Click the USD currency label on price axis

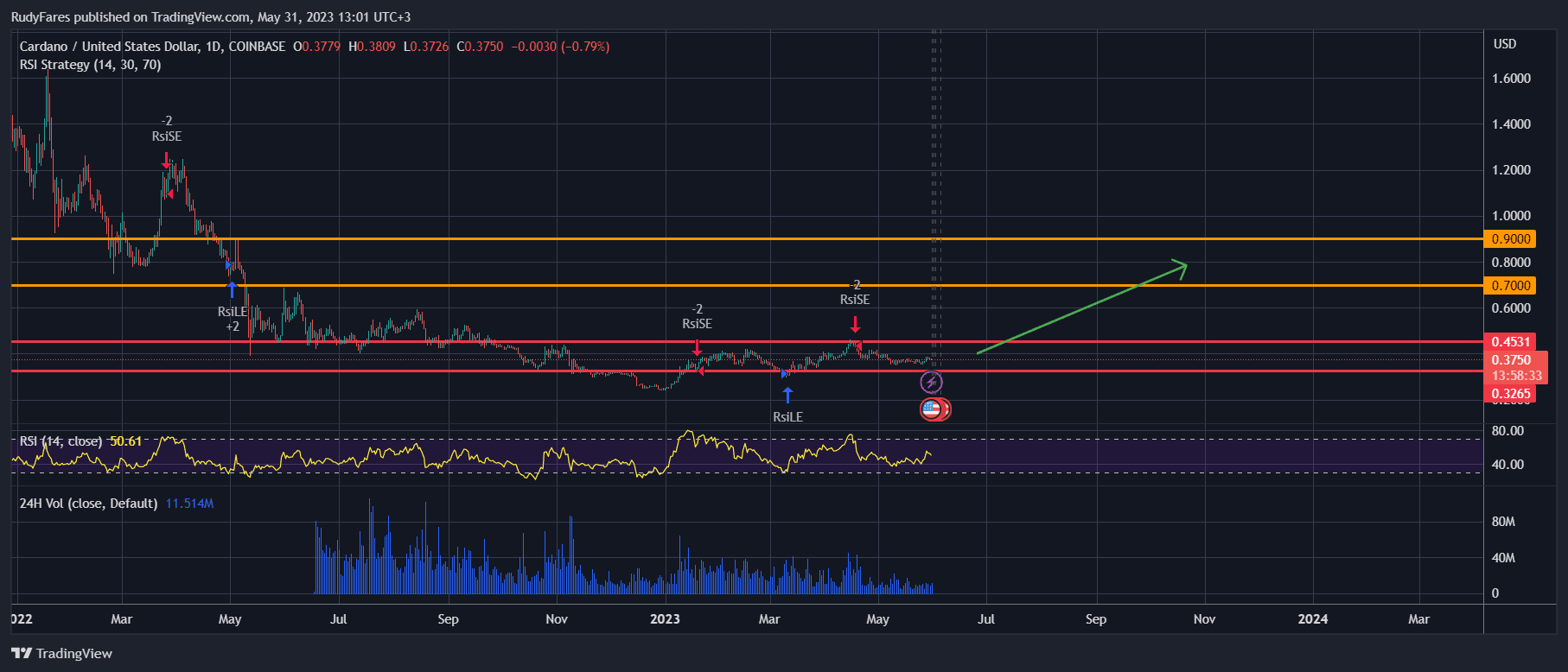(1504, 44)
